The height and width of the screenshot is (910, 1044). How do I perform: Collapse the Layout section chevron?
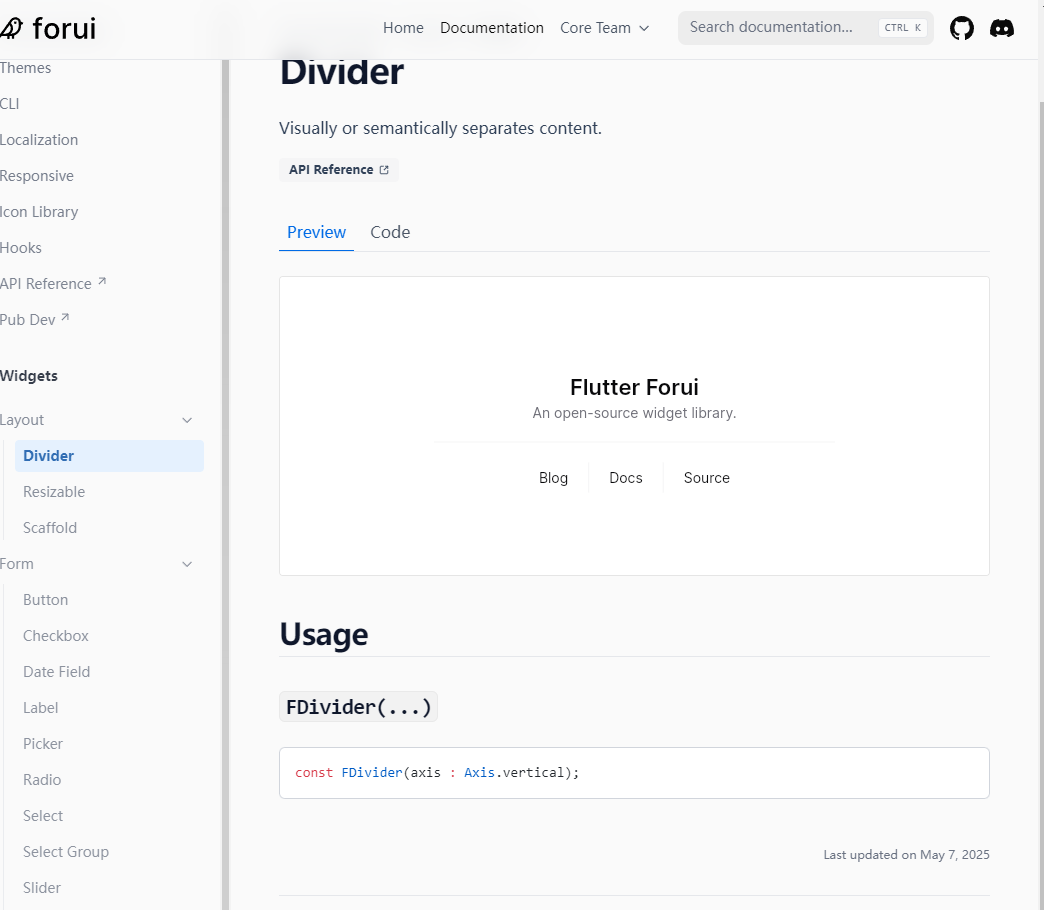tap(187, 420)
